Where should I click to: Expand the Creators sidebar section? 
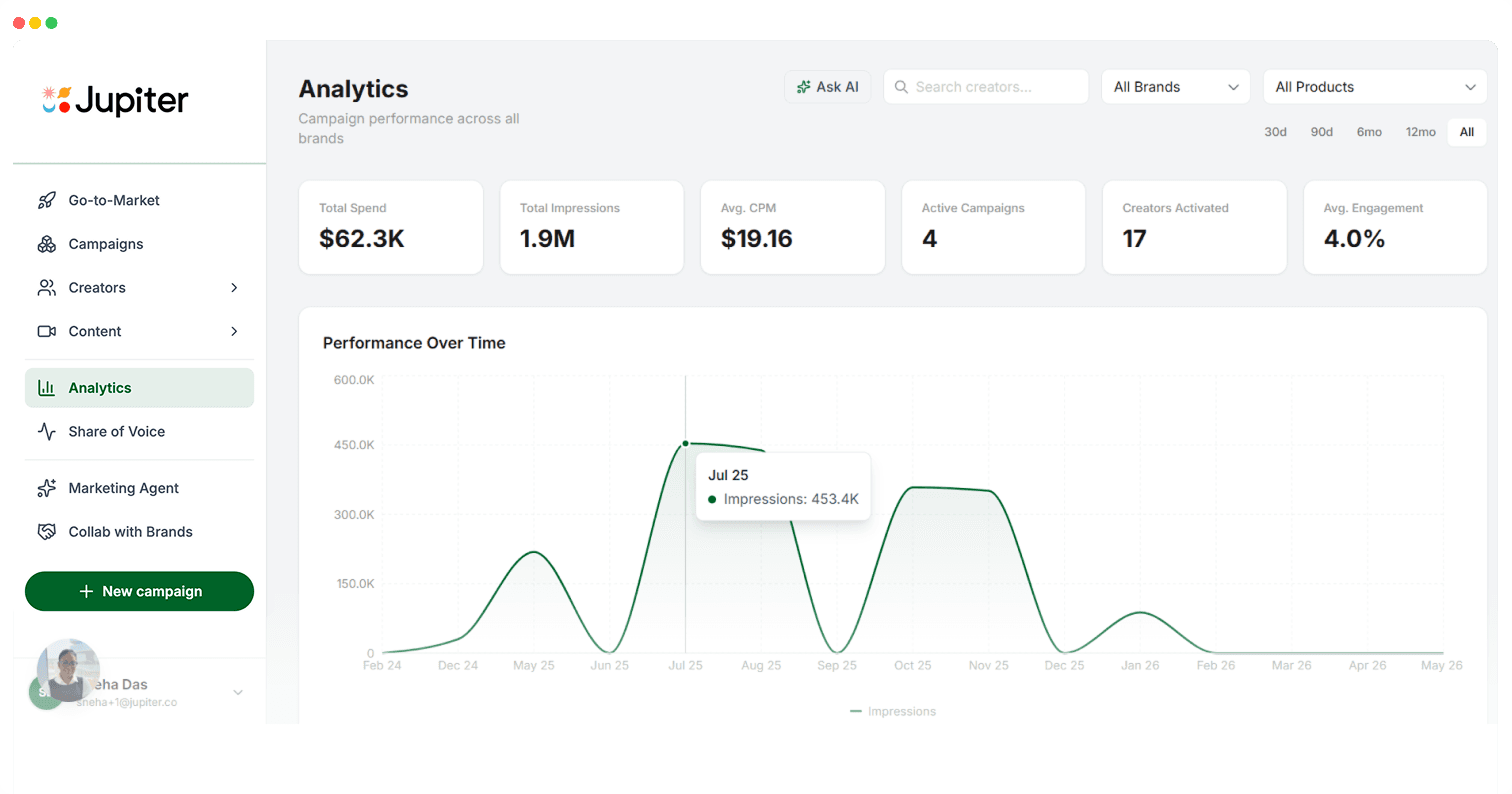(234, 288)
